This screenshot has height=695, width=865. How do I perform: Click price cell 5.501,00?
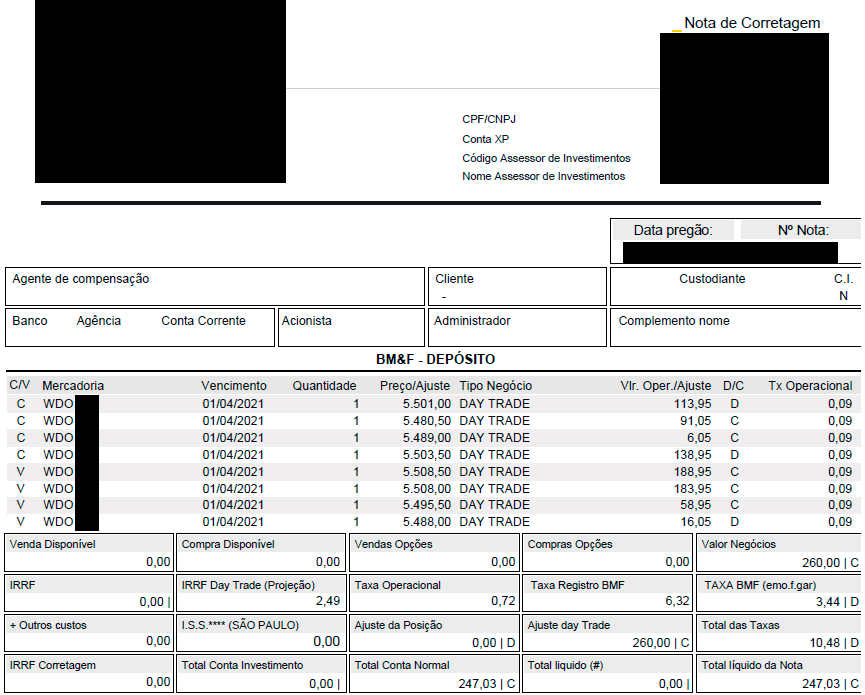[426, 404]
